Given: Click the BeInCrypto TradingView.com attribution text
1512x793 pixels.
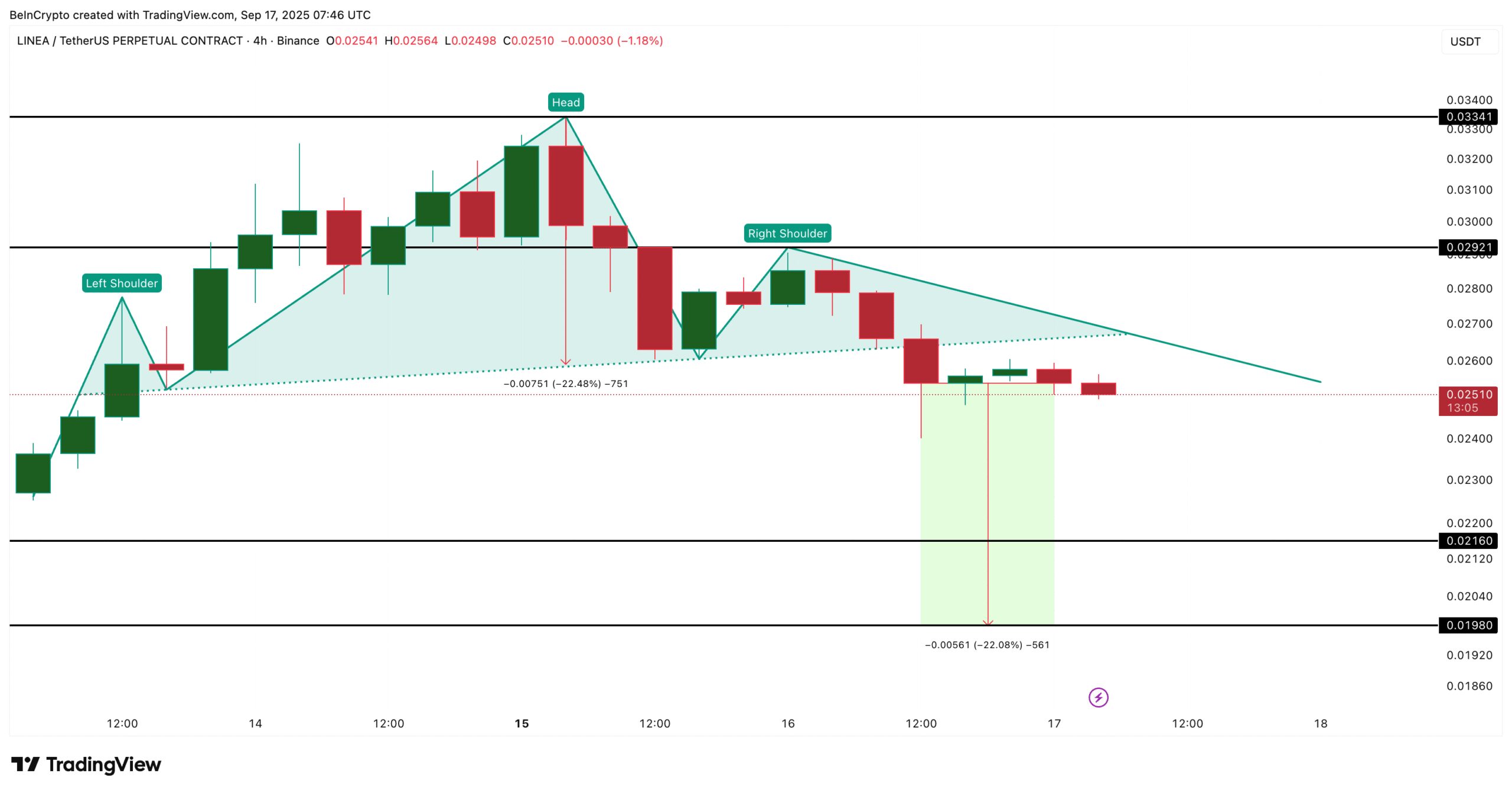Looking at the screenshot, I should pyautogui.click(x=190, y=15).
